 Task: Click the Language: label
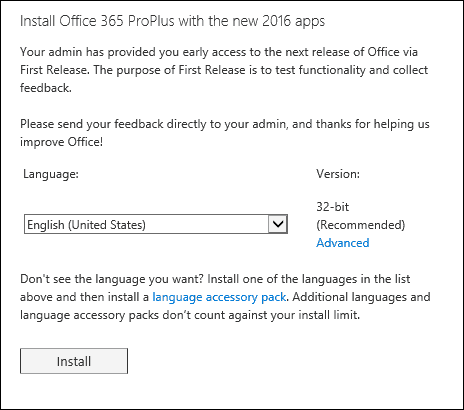(51, 174)
